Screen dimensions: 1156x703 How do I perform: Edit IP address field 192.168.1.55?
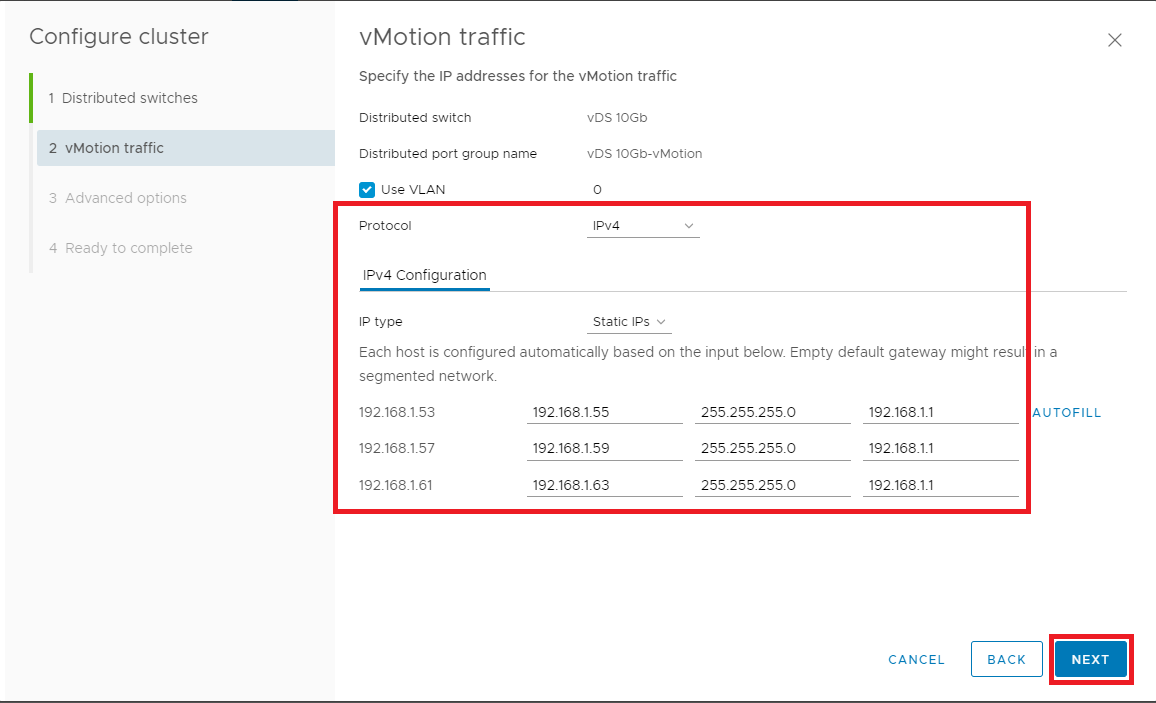click(x=604, y=412)
